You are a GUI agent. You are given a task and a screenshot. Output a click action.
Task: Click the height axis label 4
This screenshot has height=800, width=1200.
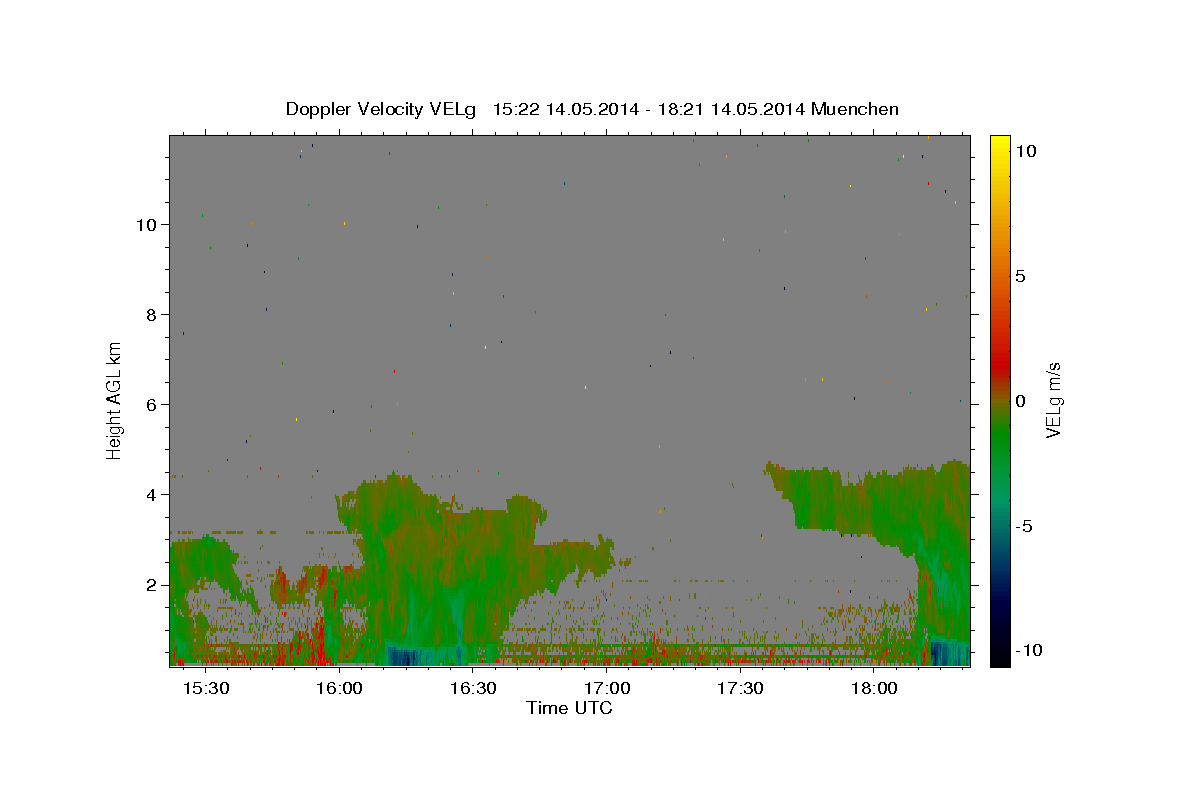(x=150, y=494)
